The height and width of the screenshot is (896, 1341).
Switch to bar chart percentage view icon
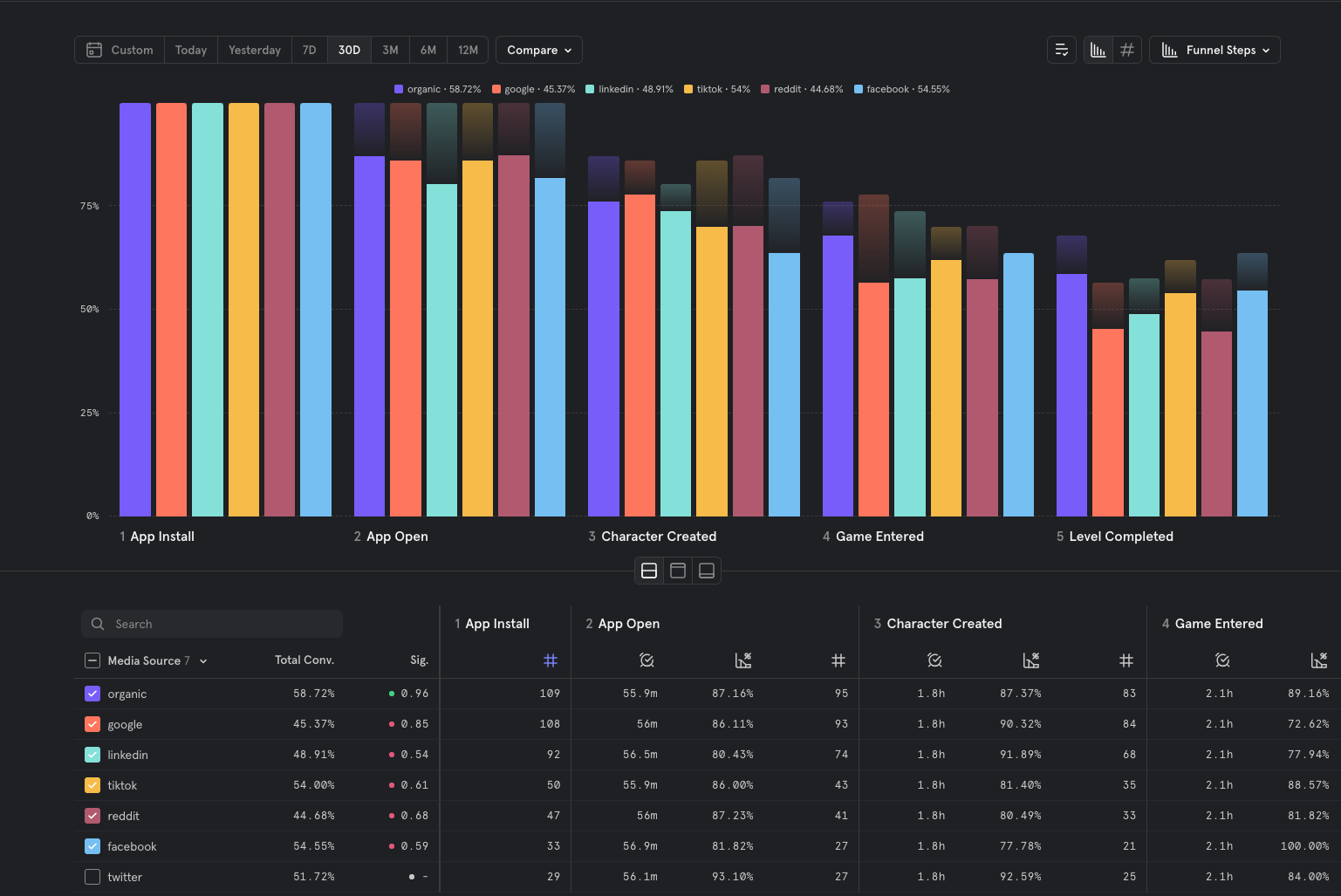coord(1098,50)
